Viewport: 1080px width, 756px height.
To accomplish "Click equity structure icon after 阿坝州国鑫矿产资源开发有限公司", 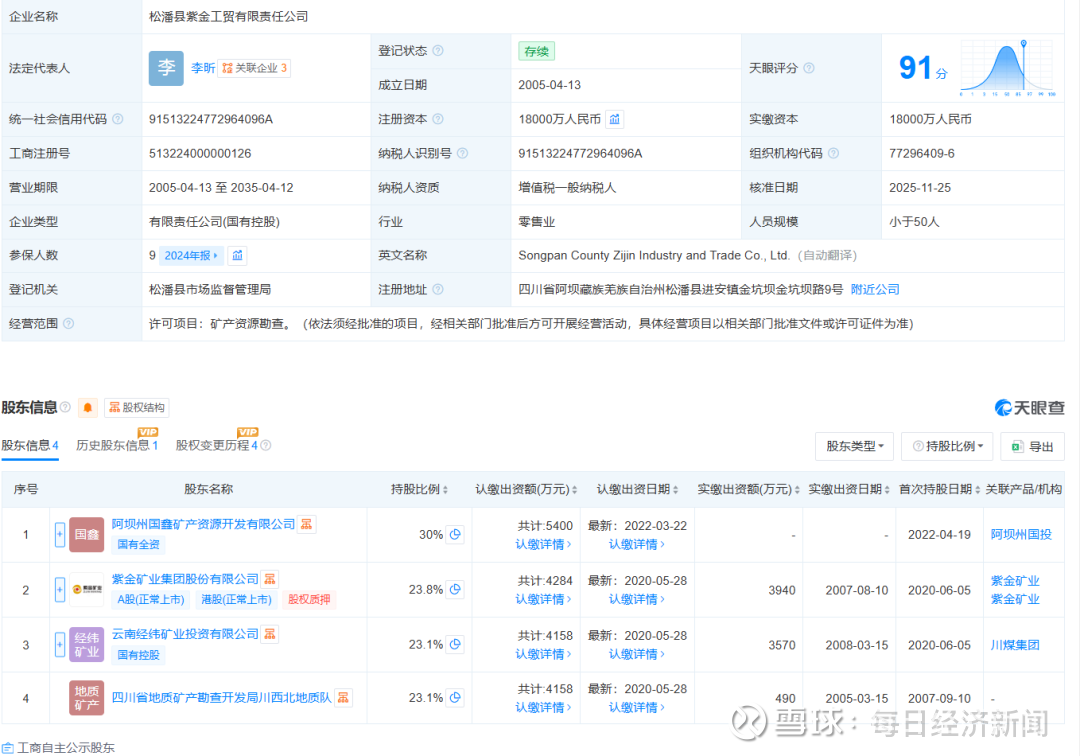I will [x=307, y=524].
